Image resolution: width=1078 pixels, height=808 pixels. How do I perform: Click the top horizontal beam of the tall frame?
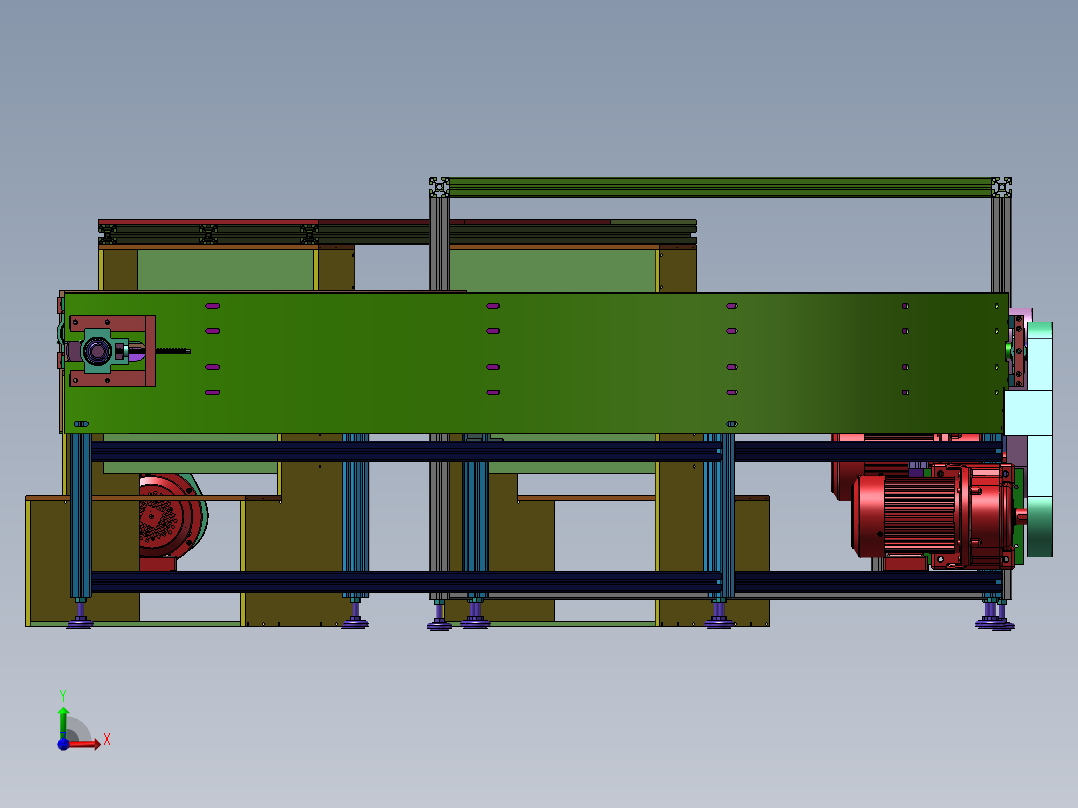pyautogui.click(x=720, y=187)
